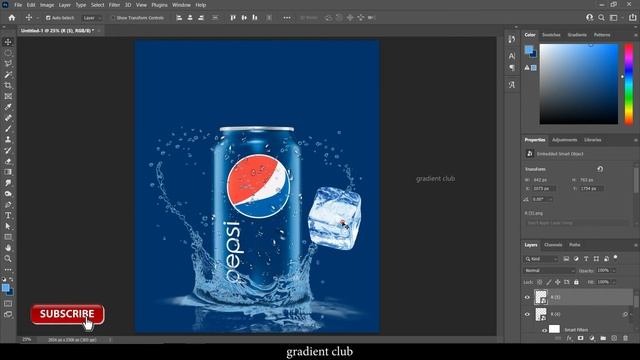Collapse the R (4) layer effects list
This screenshot has height=360, width=640.
631,314
